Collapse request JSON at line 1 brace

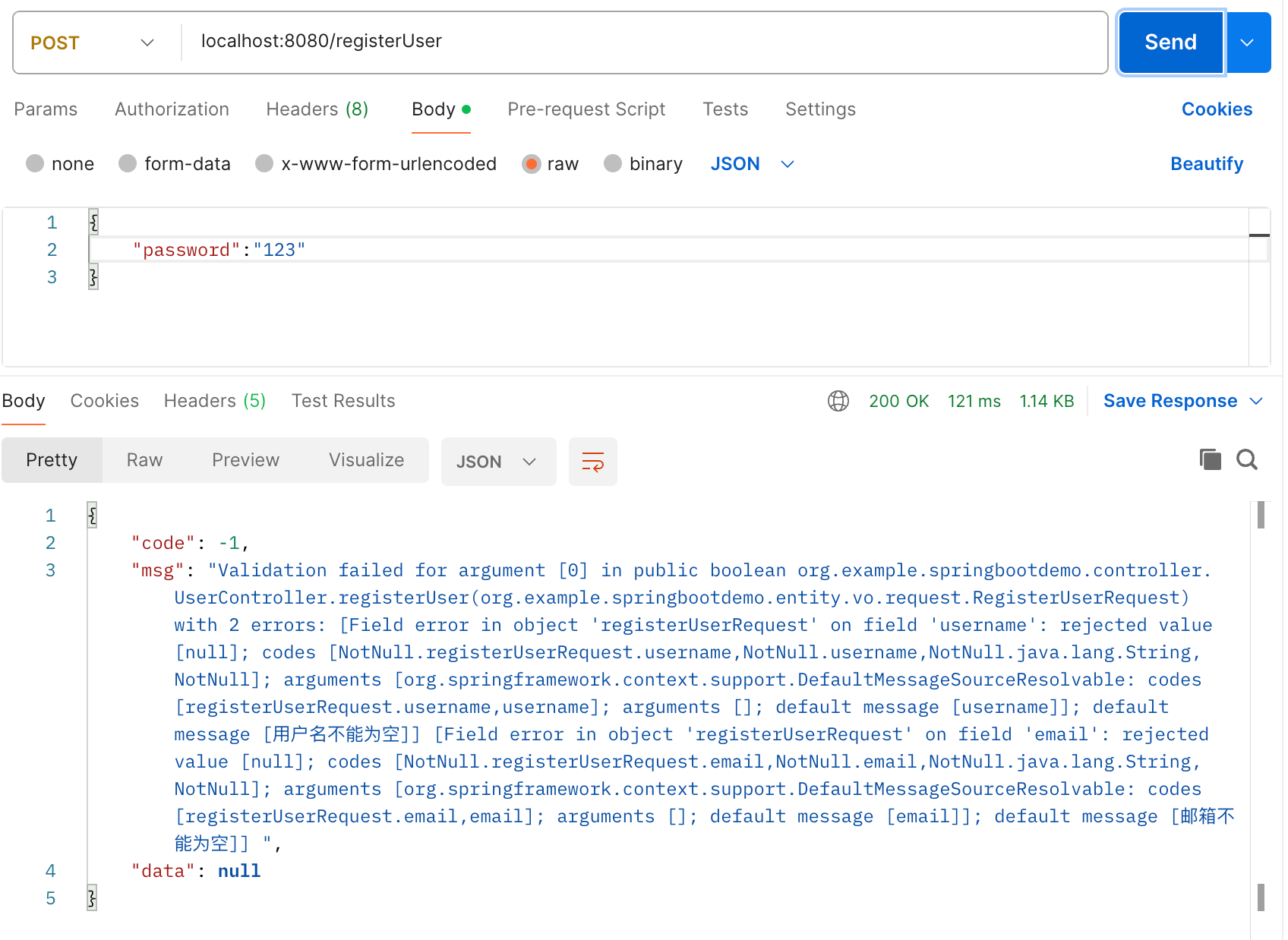point(93,222)
